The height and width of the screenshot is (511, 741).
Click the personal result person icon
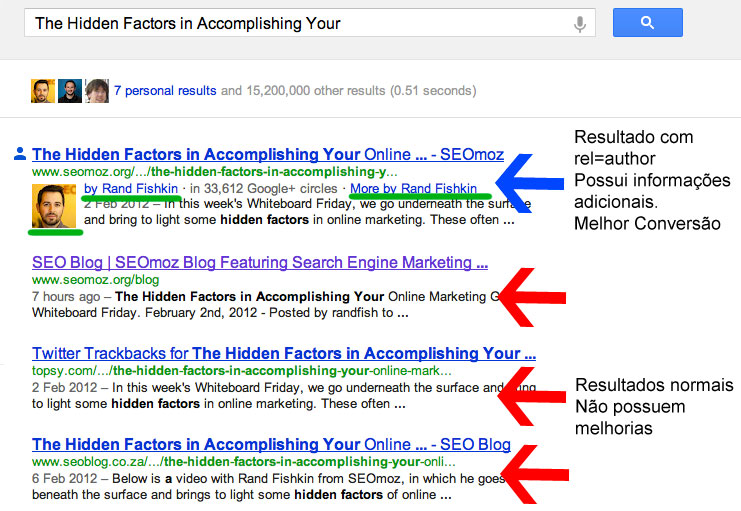19,154
